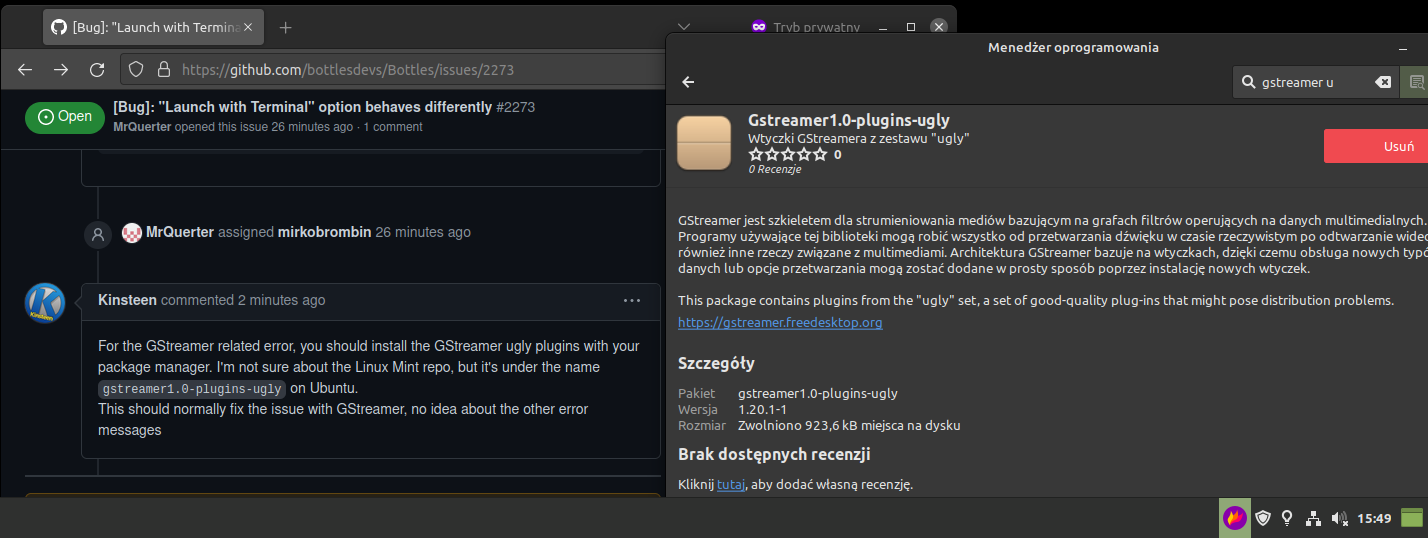The height and width of the screenshot is (538, 1428).
Task: Open Kinsteen's username link in the comment header
Action: pos(127,300)
